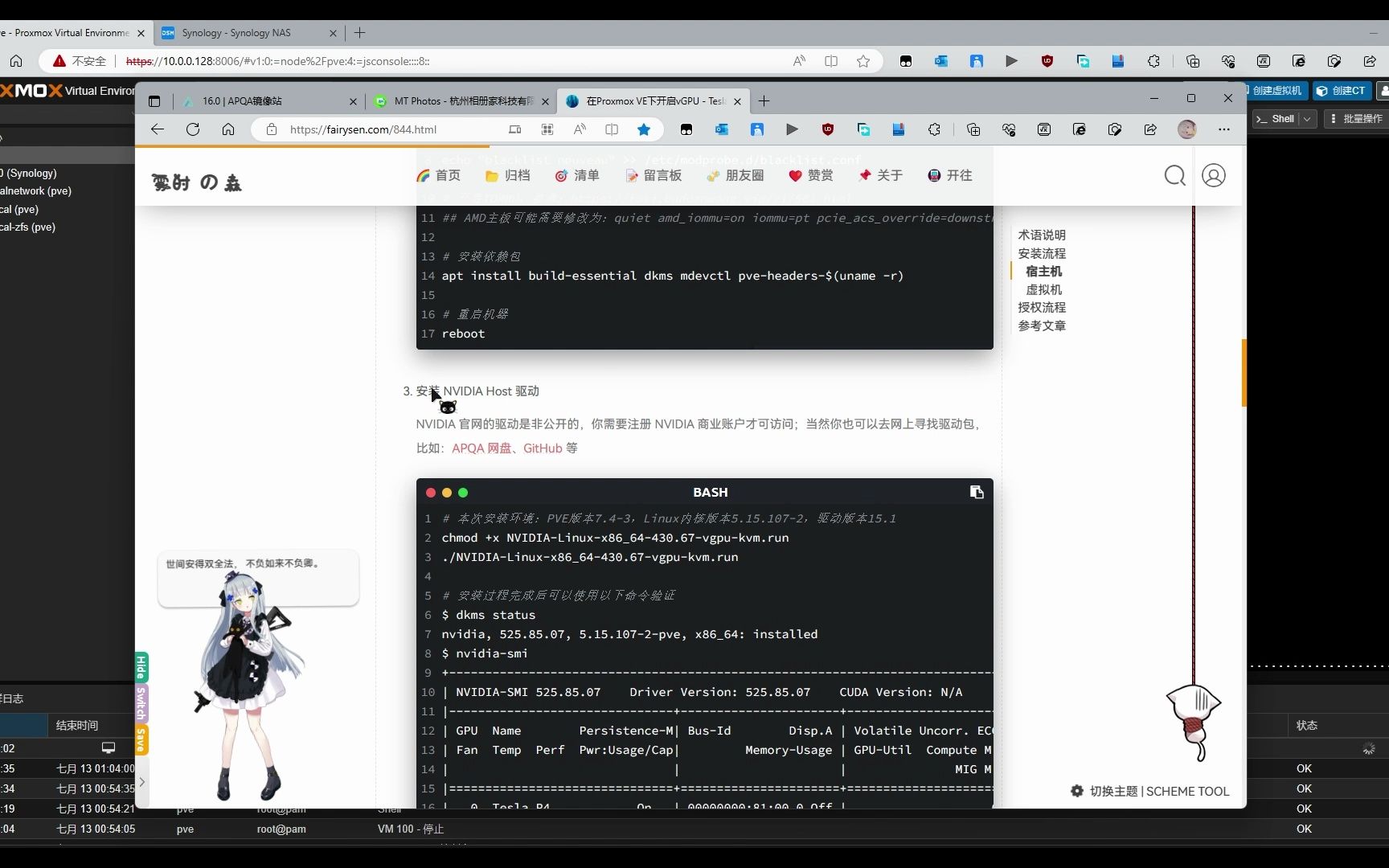Viewport: 1389px width, 868px height.
Task: Open the GitHub link for driver packages
Action: pyautogui.click(x=541, y=448)
